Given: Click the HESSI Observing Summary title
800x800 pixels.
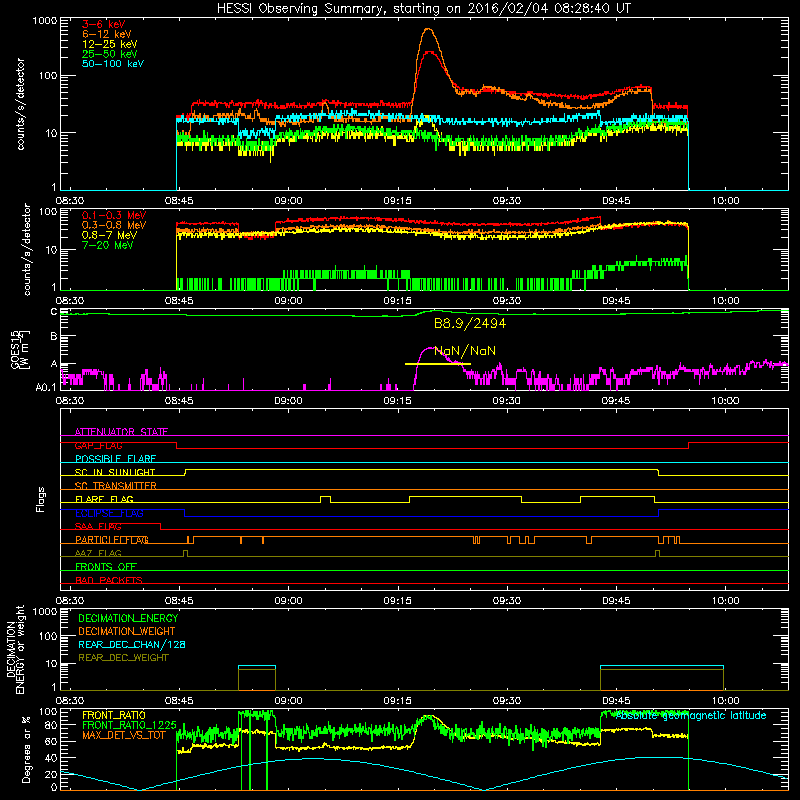Looking at the screenshot, I should [x=423, y=9].
